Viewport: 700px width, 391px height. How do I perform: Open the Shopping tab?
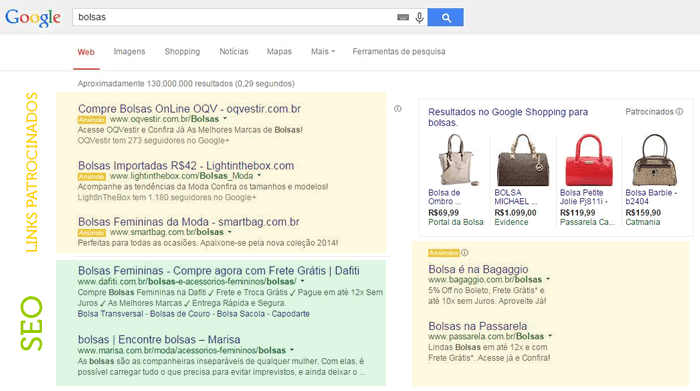pos(182,52)
